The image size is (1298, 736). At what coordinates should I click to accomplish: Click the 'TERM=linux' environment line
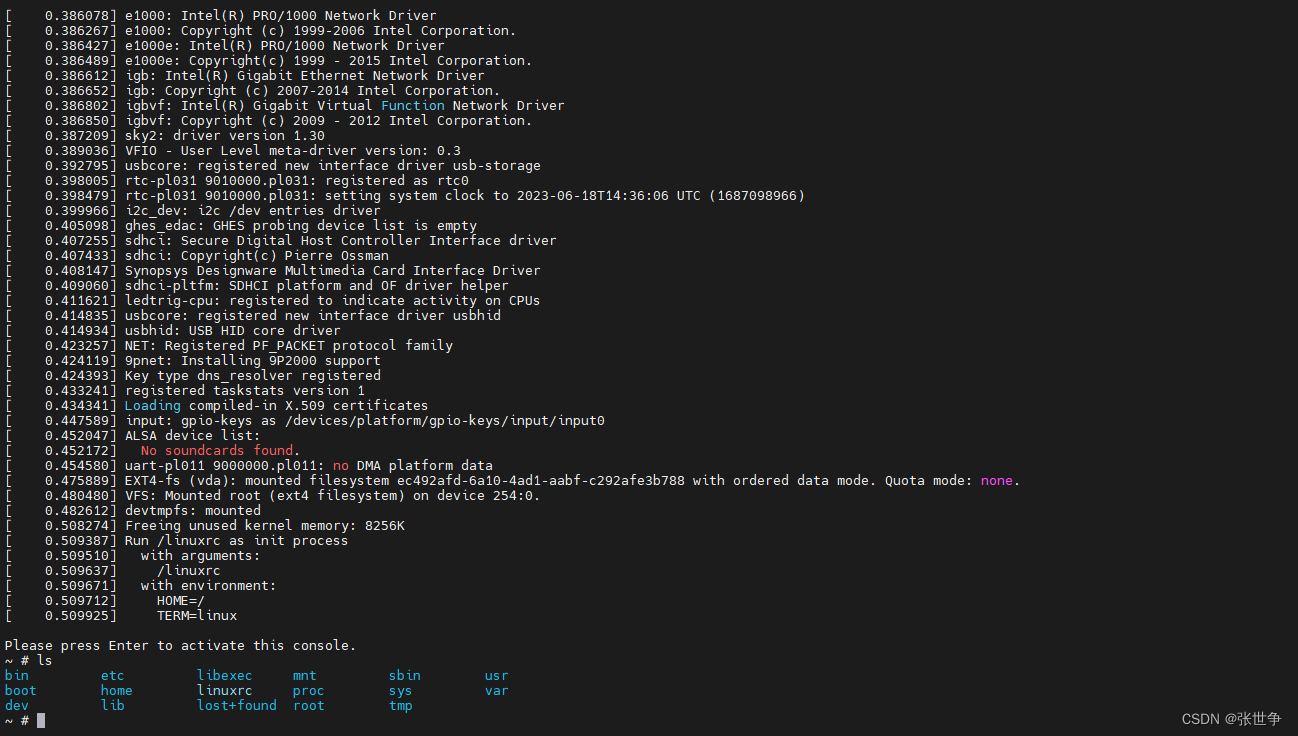click(197, 616)
